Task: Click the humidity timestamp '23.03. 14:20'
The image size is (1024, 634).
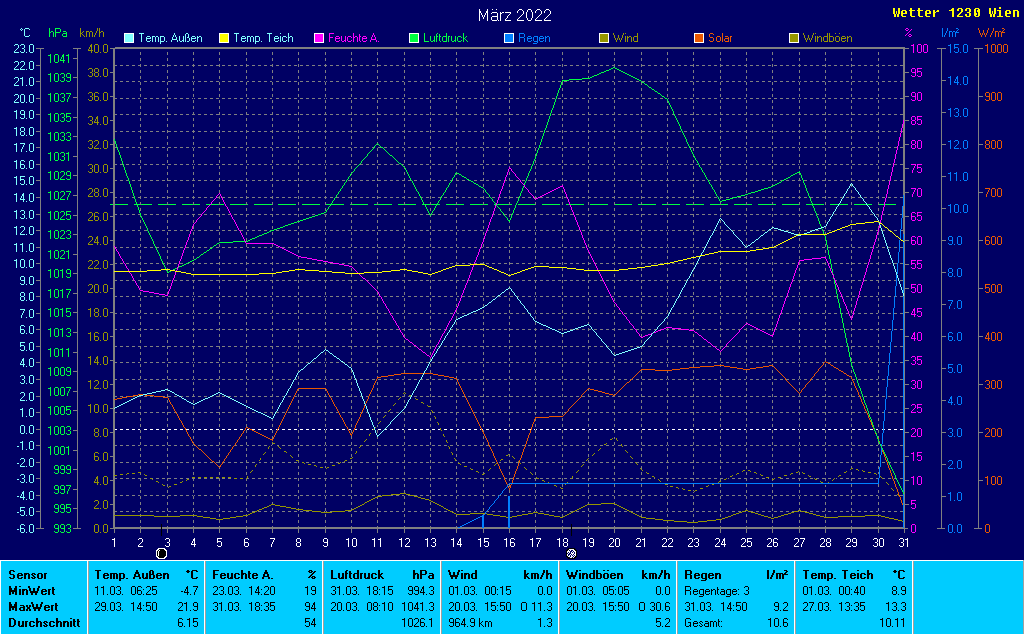Action: (244, 591)
